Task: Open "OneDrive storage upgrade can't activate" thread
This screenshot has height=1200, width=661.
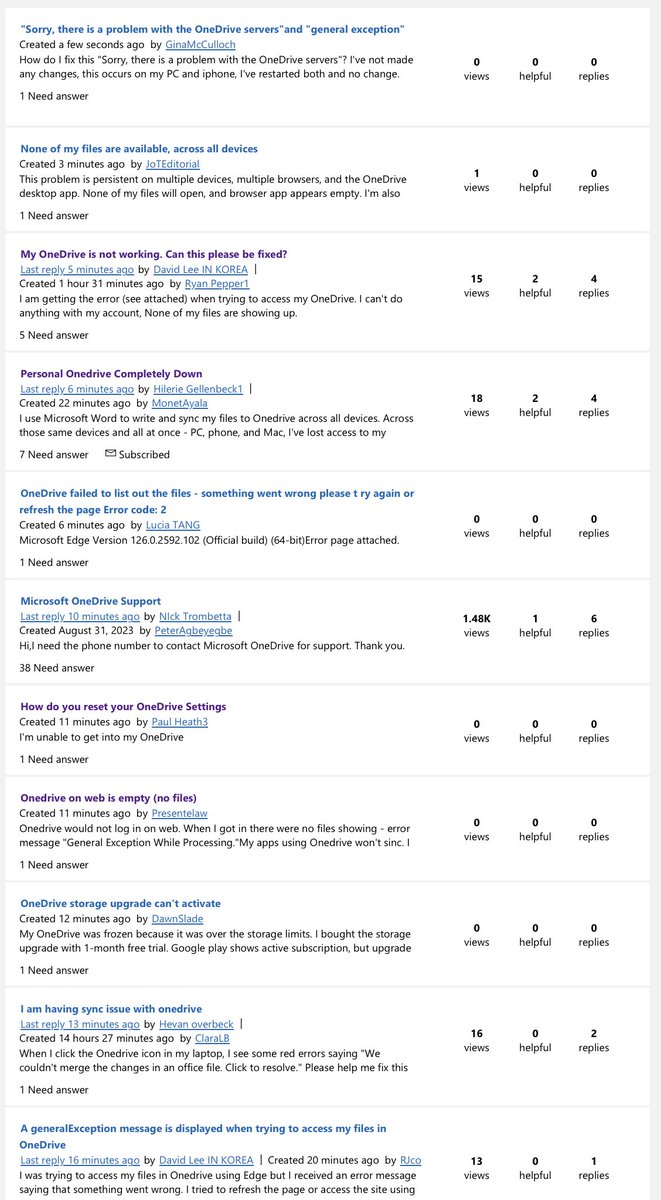Action: [x=120, y=903]
